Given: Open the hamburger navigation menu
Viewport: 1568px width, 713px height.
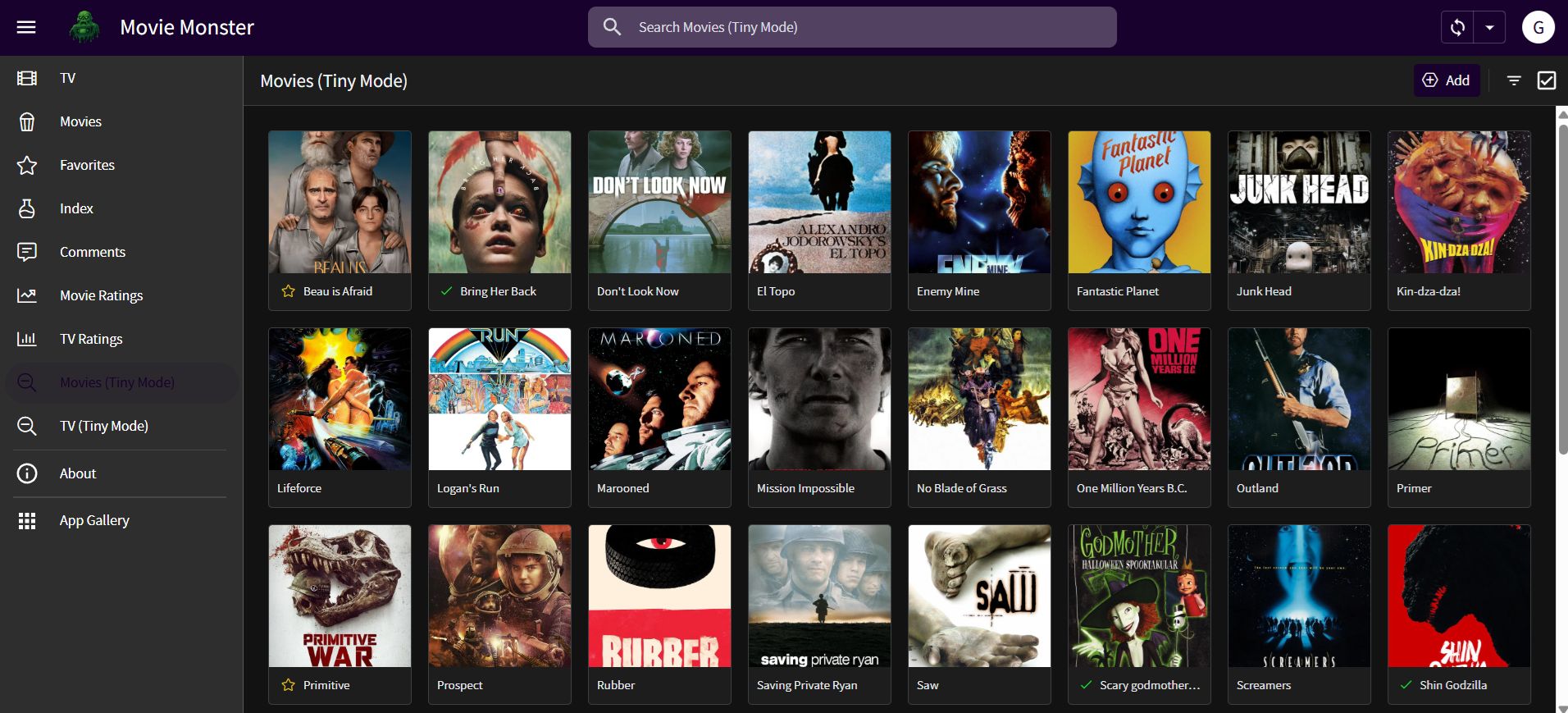Looking at the screenshot, I should (x=26, y=27).
